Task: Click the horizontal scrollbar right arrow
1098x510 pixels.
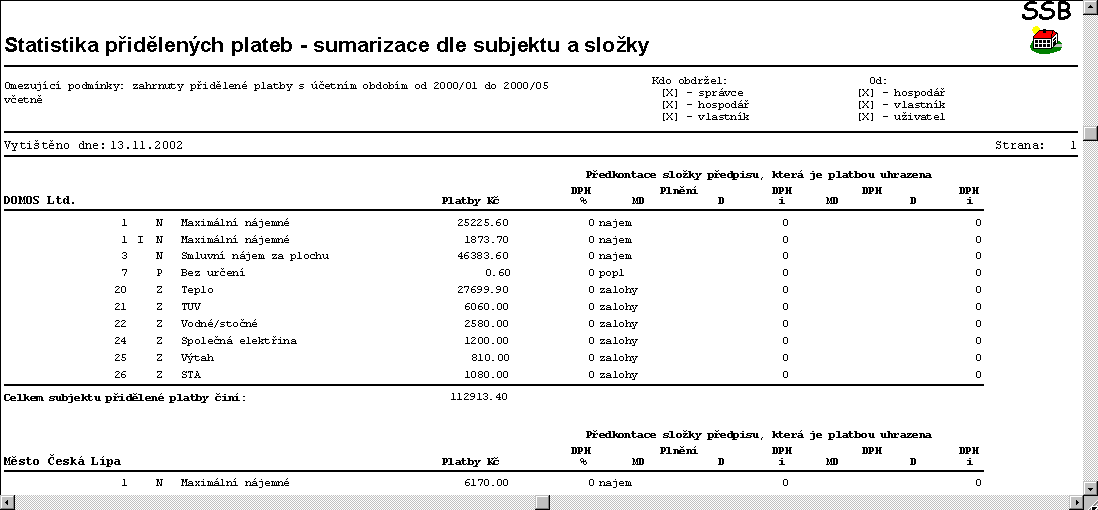Action: pos(1074,502)
